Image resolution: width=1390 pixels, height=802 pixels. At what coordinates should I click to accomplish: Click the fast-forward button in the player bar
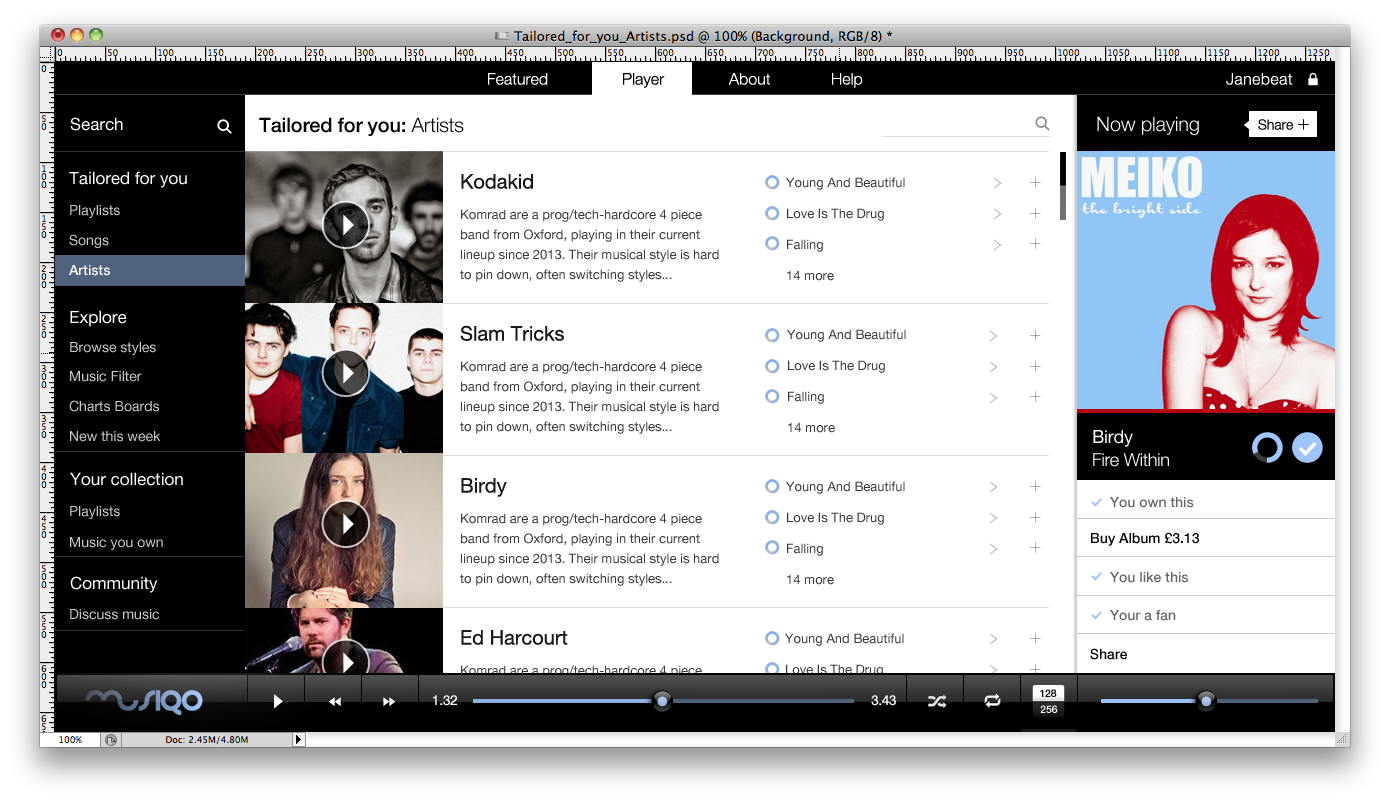point(389,702)
